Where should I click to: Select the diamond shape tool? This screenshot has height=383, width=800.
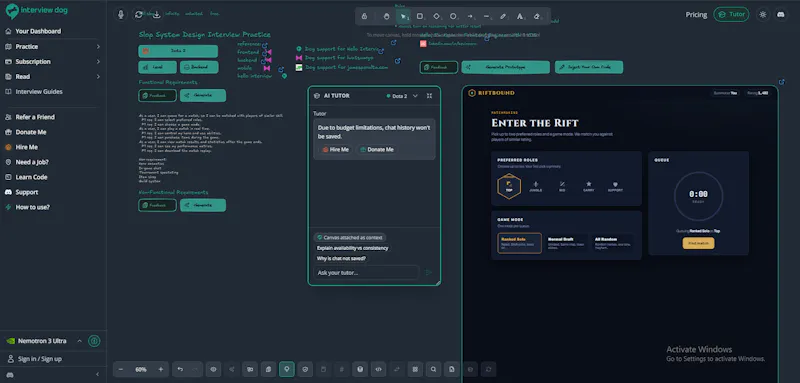pos(437,16)
